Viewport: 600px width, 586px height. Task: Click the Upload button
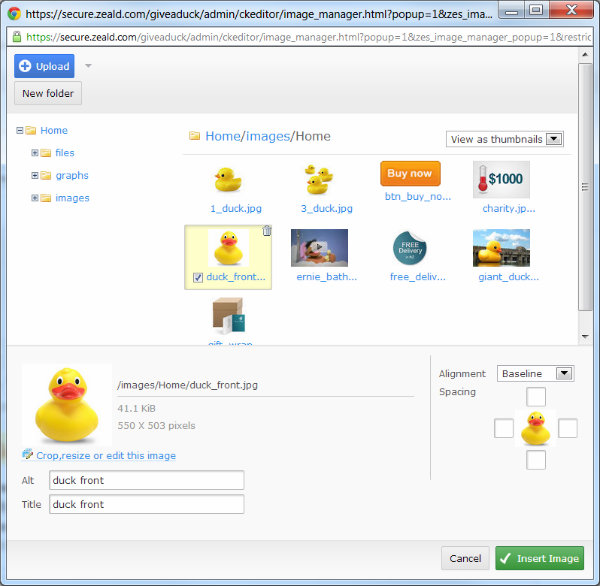[x=44, y=66]
